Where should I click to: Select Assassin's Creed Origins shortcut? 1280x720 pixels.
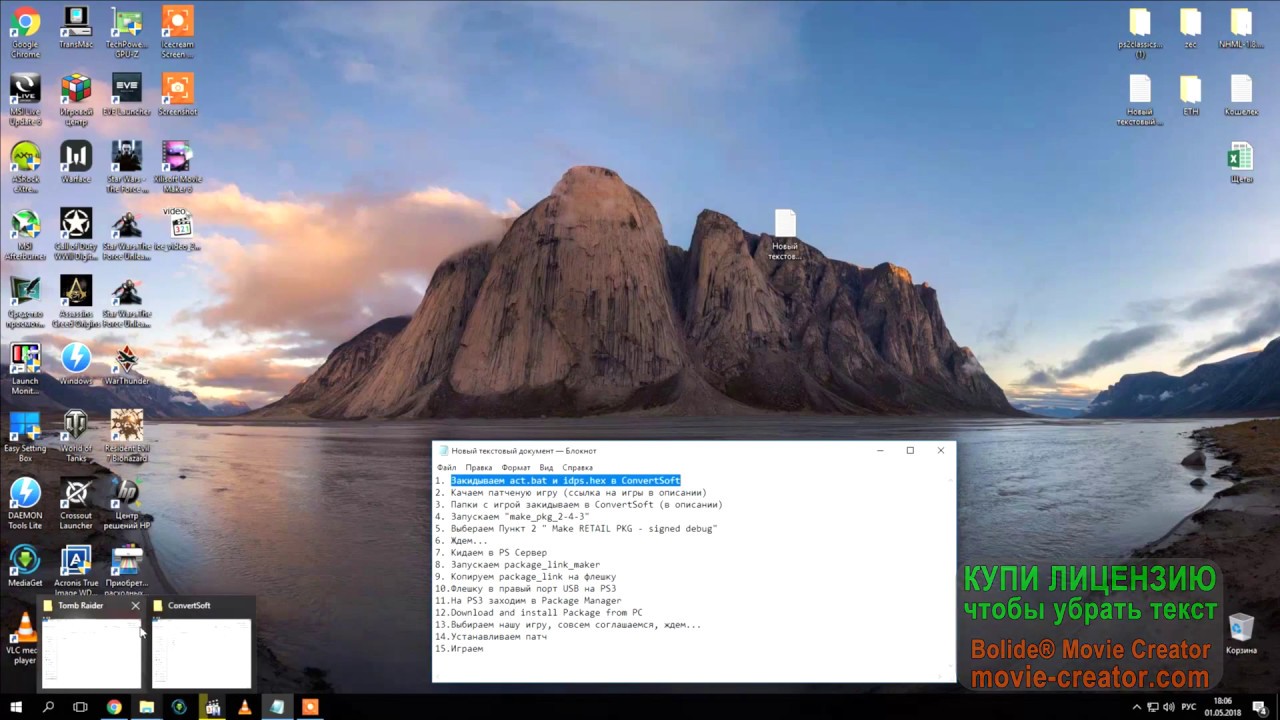76,302
